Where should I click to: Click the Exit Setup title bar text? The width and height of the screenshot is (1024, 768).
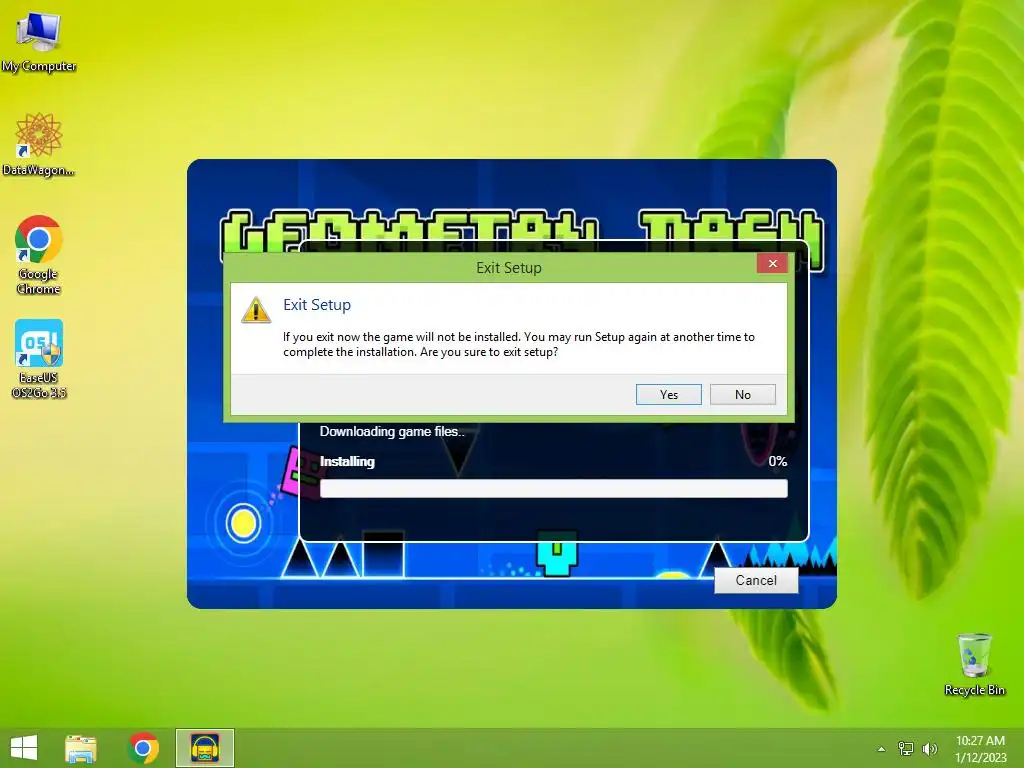coord(509,268)
